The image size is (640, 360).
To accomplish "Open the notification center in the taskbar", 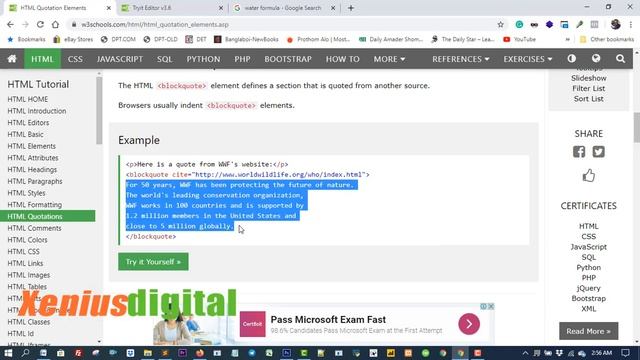I will pos(625,353).
